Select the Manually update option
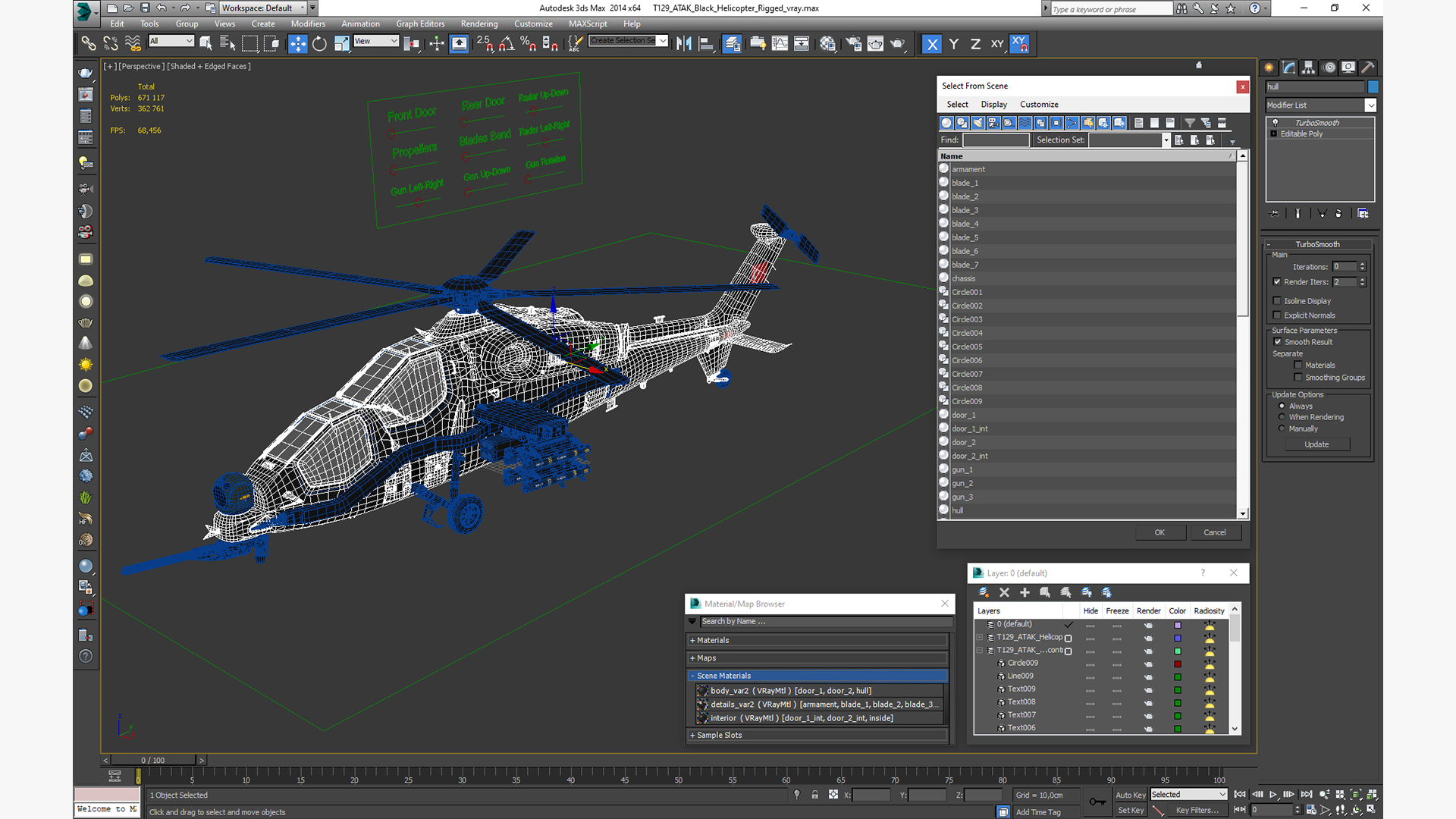The width and height of the screenshot is (1456, 819). [1282, 428]
